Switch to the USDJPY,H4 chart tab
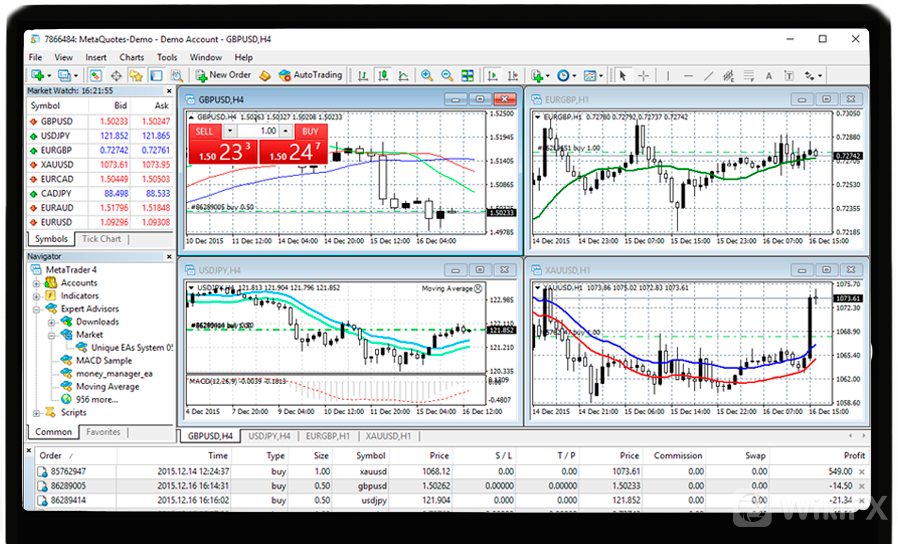This screenshot has height=544, width=898. [269, 436]
